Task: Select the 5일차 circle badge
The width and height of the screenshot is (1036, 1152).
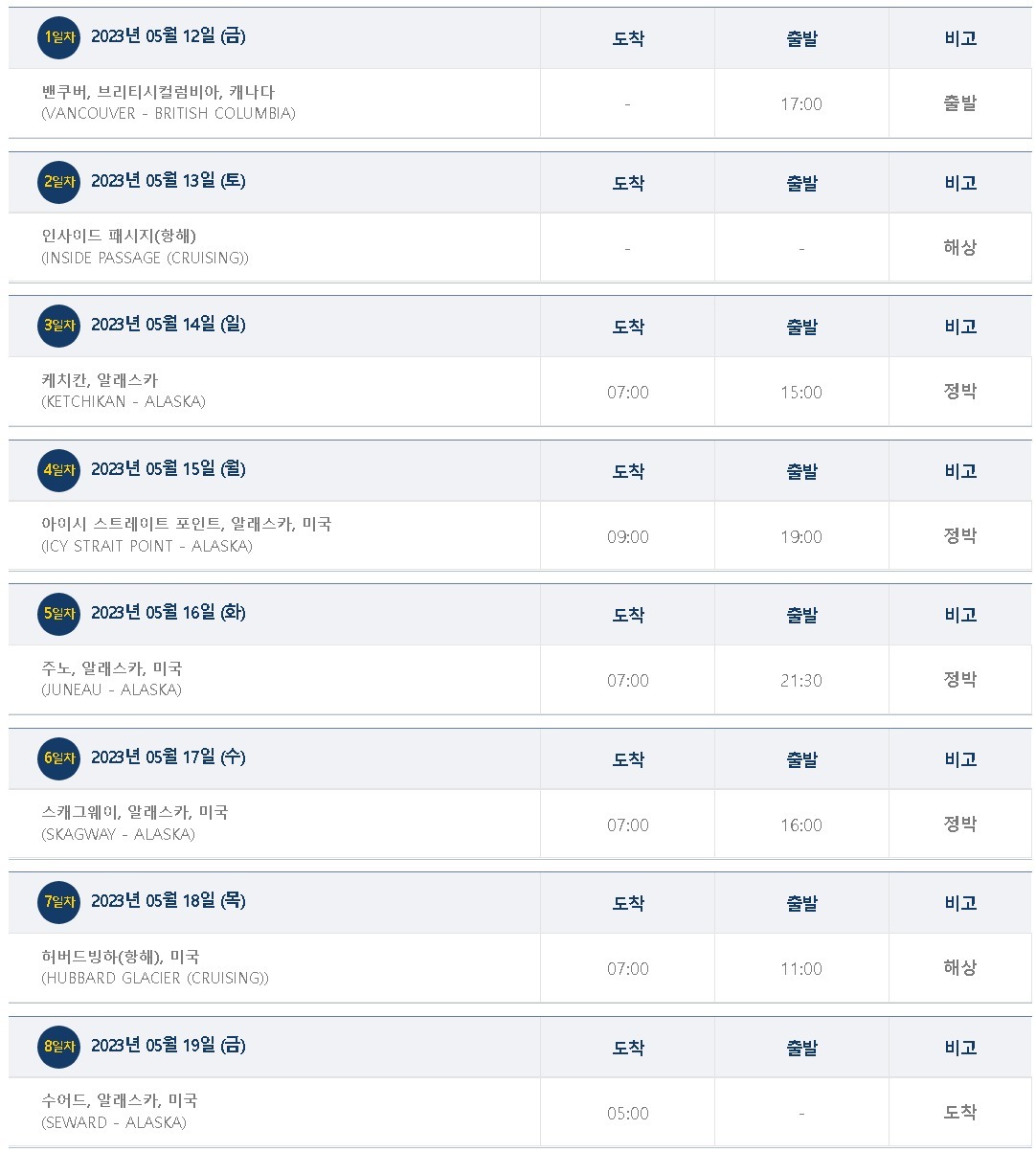Action: (58, 614)
